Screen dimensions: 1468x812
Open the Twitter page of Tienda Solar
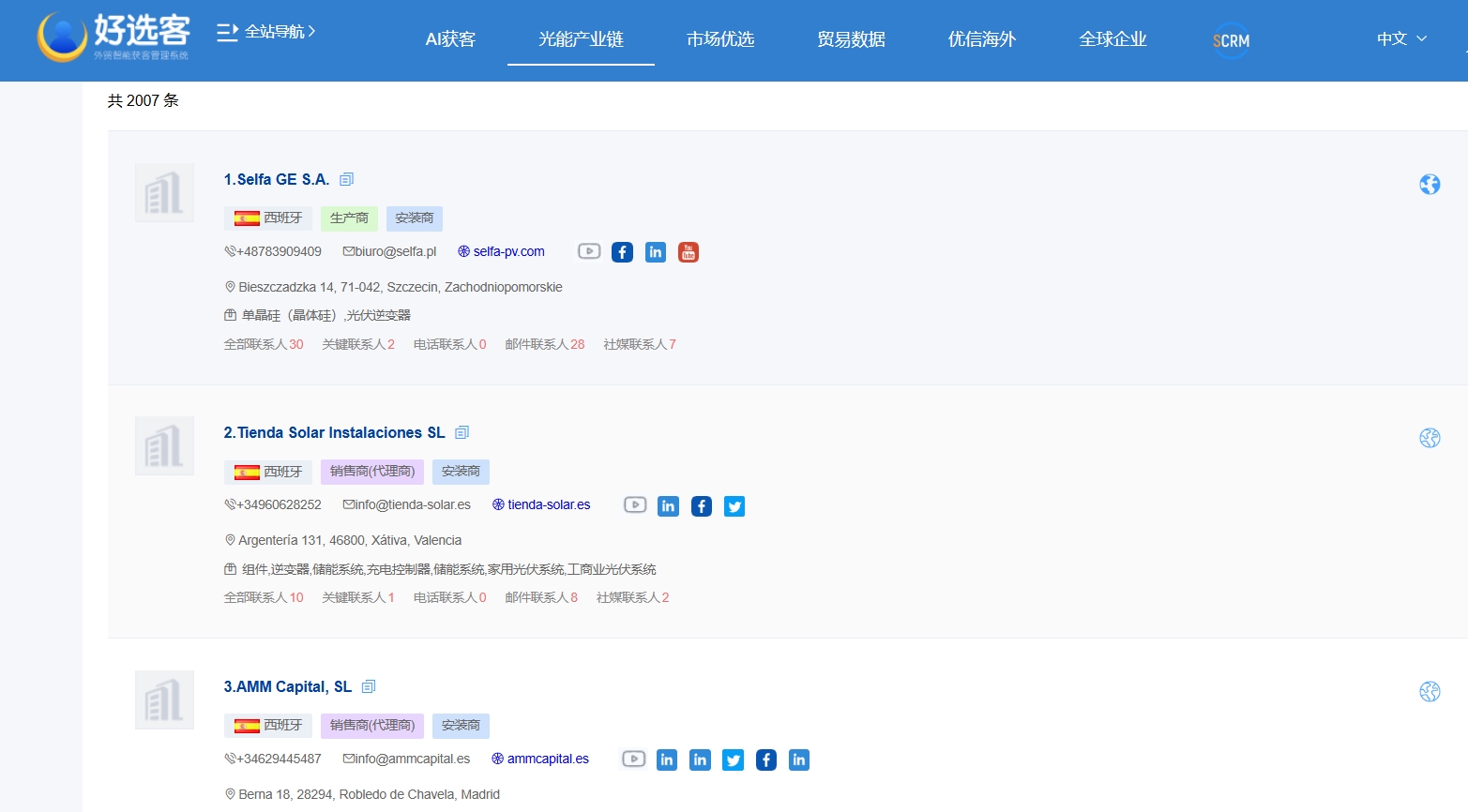734,506
